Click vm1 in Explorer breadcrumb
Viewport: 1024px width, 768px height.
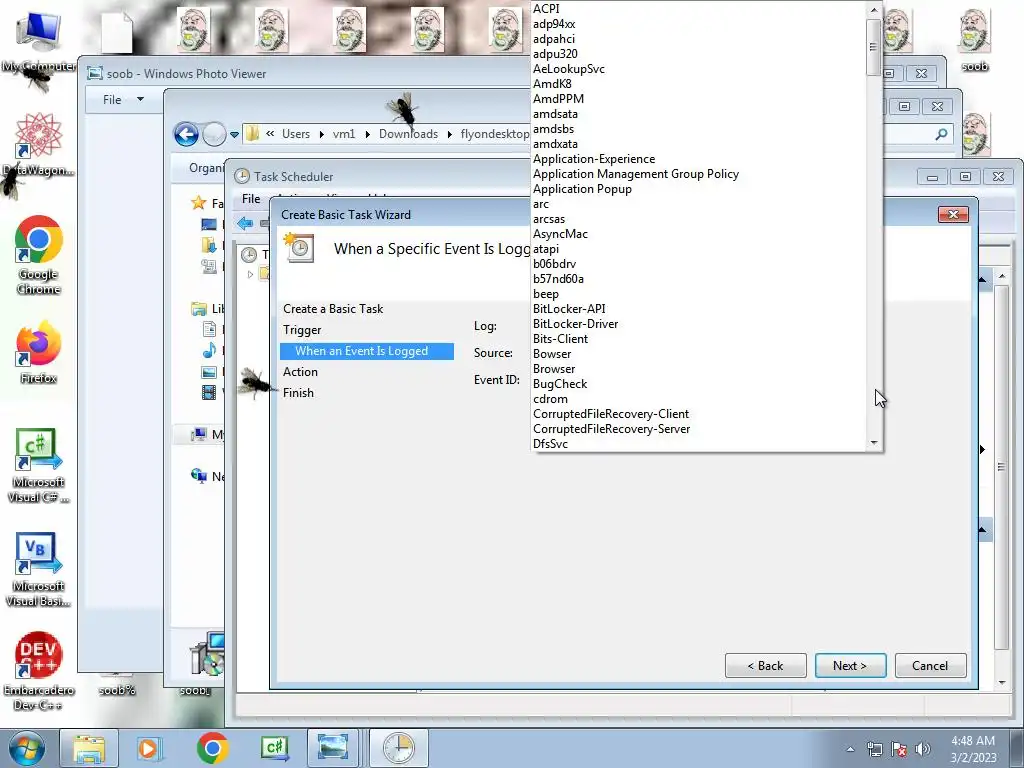pos(344,134)
